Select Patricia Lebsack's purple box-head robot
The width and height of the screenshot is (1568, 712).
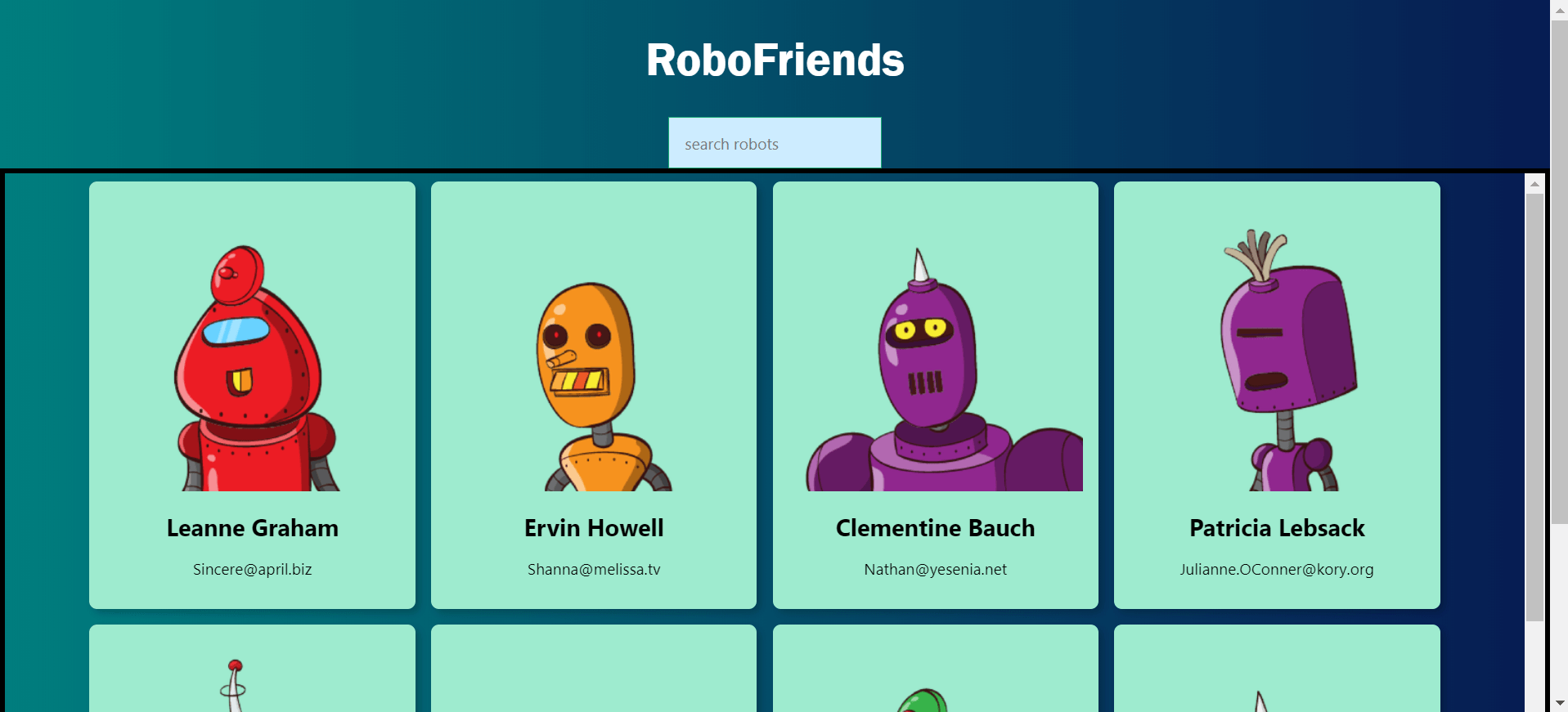(x=1288, y=360)
